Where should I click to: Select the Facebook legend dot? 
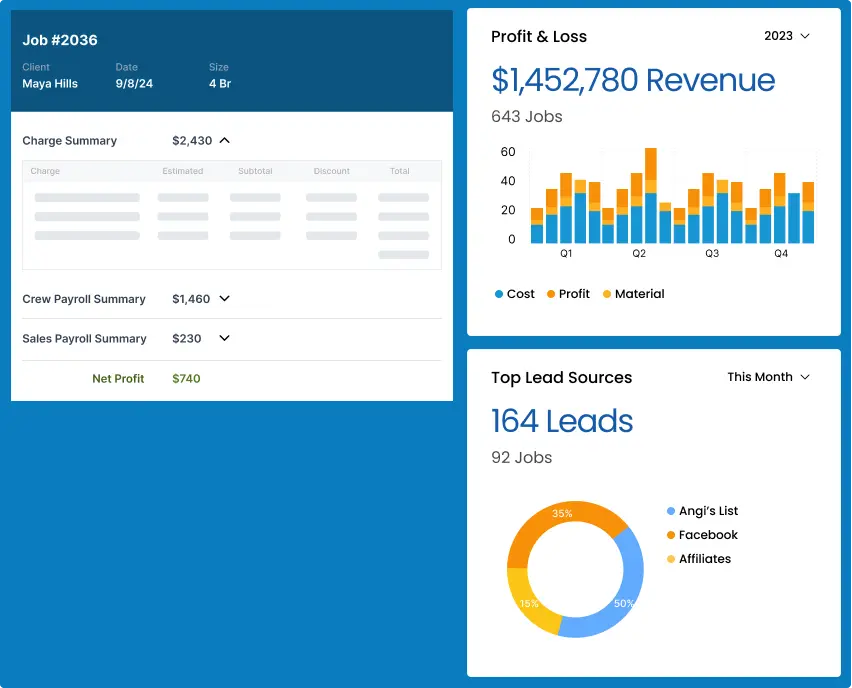click(671, 535)
